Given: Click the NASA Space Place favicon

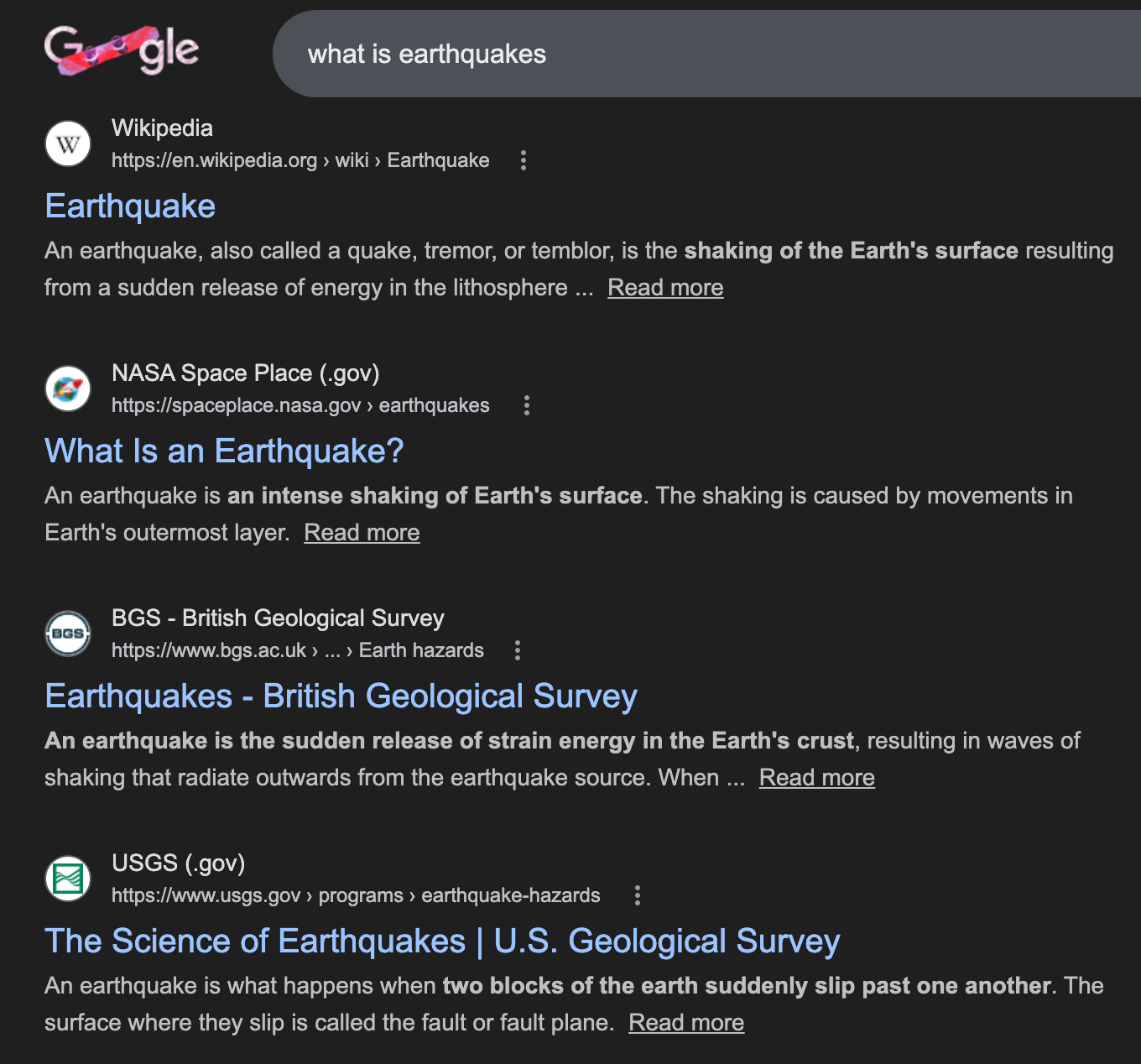Looking at the screenshot, I should pos(68,389).
